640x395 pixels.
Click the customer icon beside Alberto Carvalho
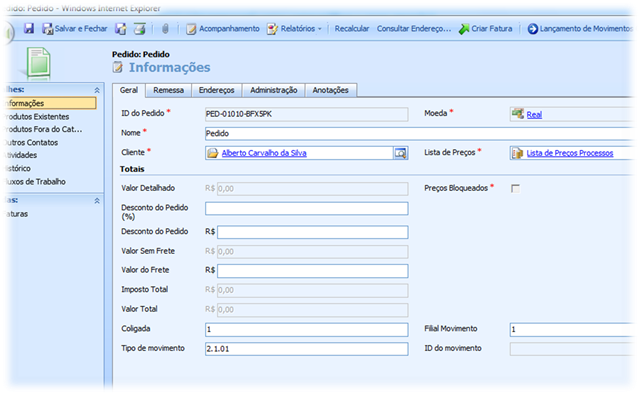(213, 153)
